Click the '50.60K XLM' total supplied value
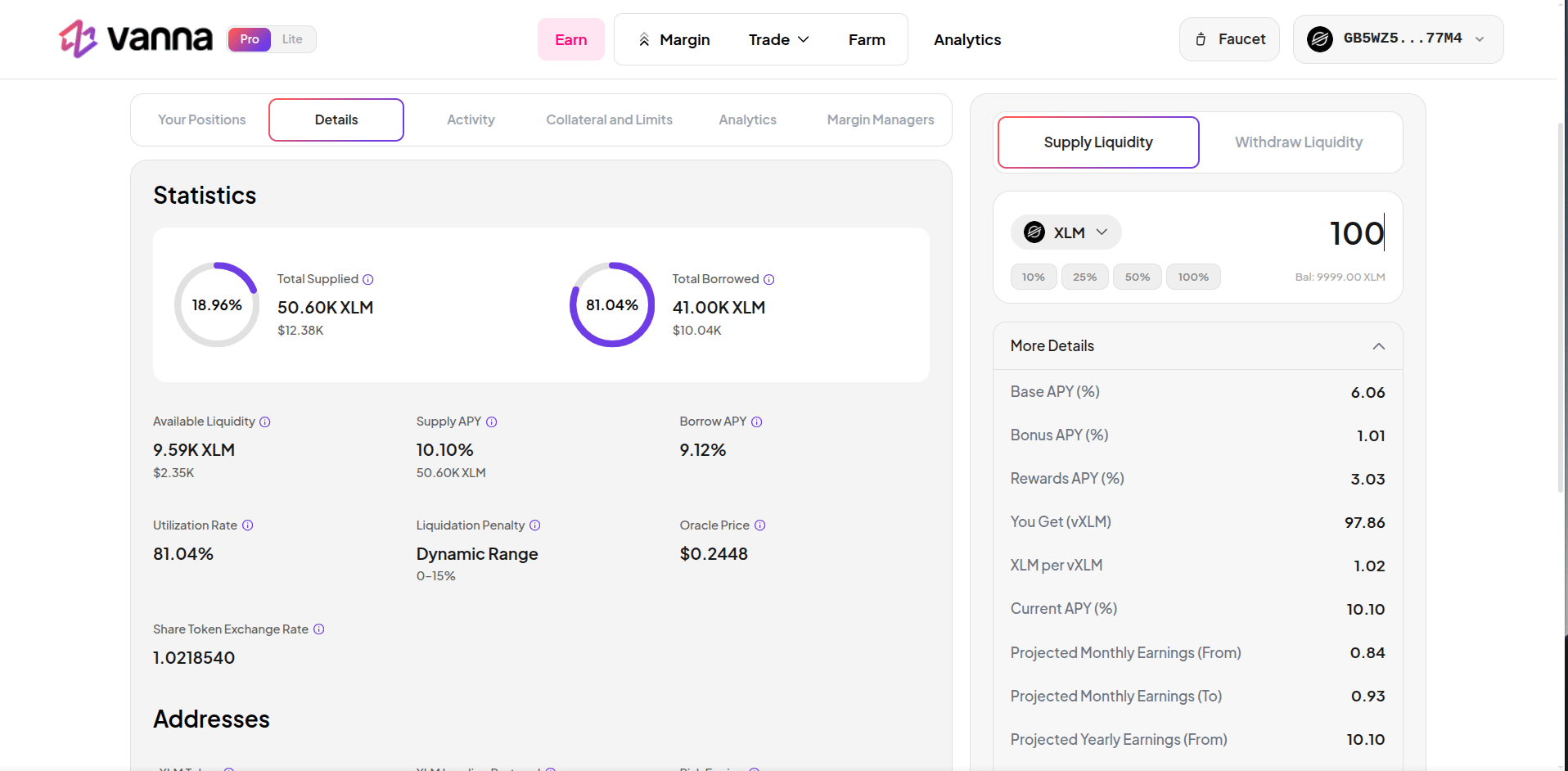 click(326, 308)
